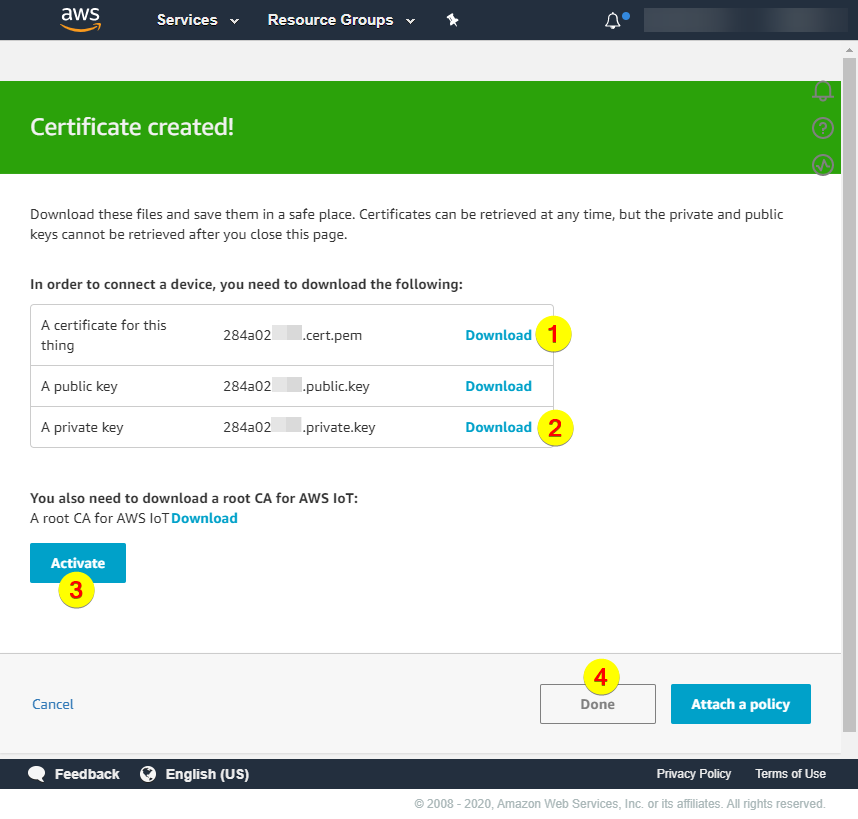Click the activity monitor pulse icon
Image resolution: width=858 pixels, height=819 pixels.
tap(823, 165)
